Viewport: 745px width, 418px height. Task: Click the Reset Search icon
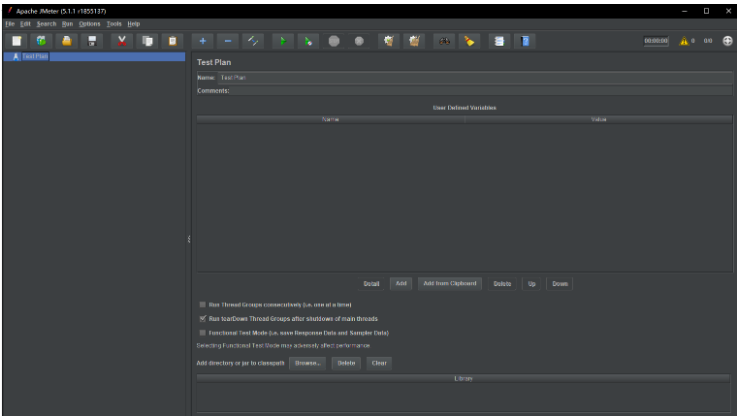tap(469, 41)
